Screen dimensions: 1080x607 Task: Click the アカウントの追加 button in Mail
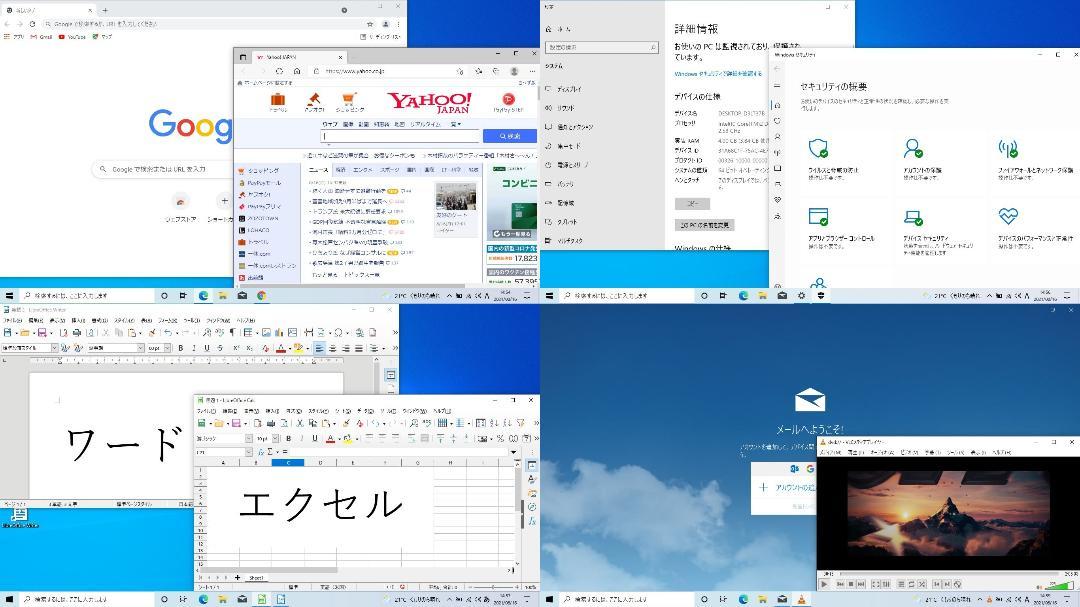click(784, 488)
